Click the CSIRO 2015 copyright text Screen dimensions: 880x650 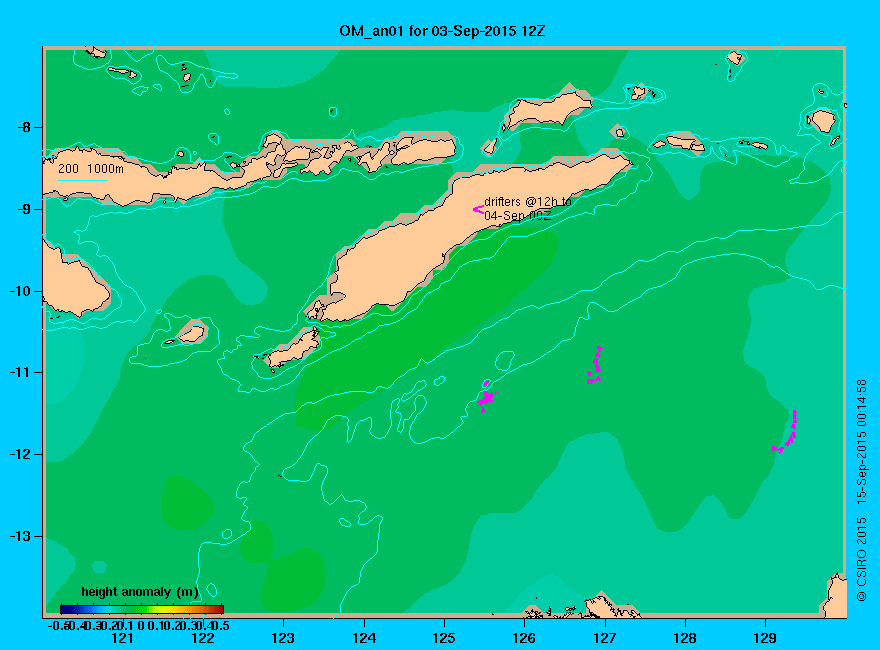(861, 560)
